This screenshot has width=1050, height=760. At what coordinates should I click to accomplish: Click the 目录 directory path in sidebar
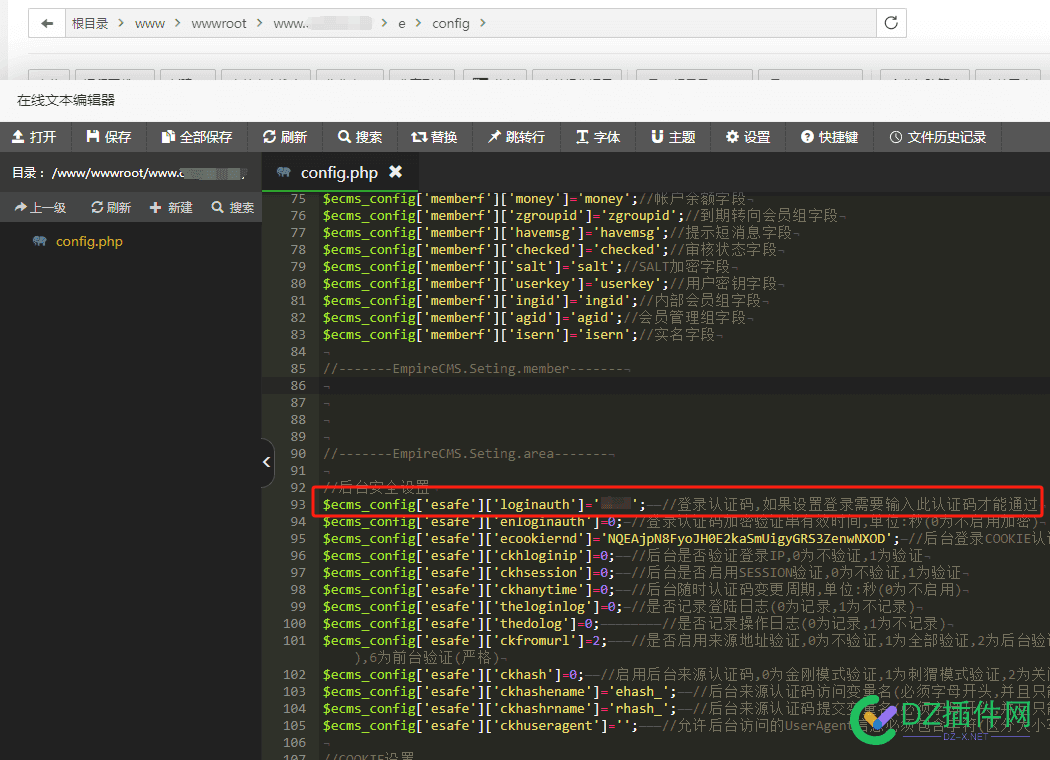129,173
